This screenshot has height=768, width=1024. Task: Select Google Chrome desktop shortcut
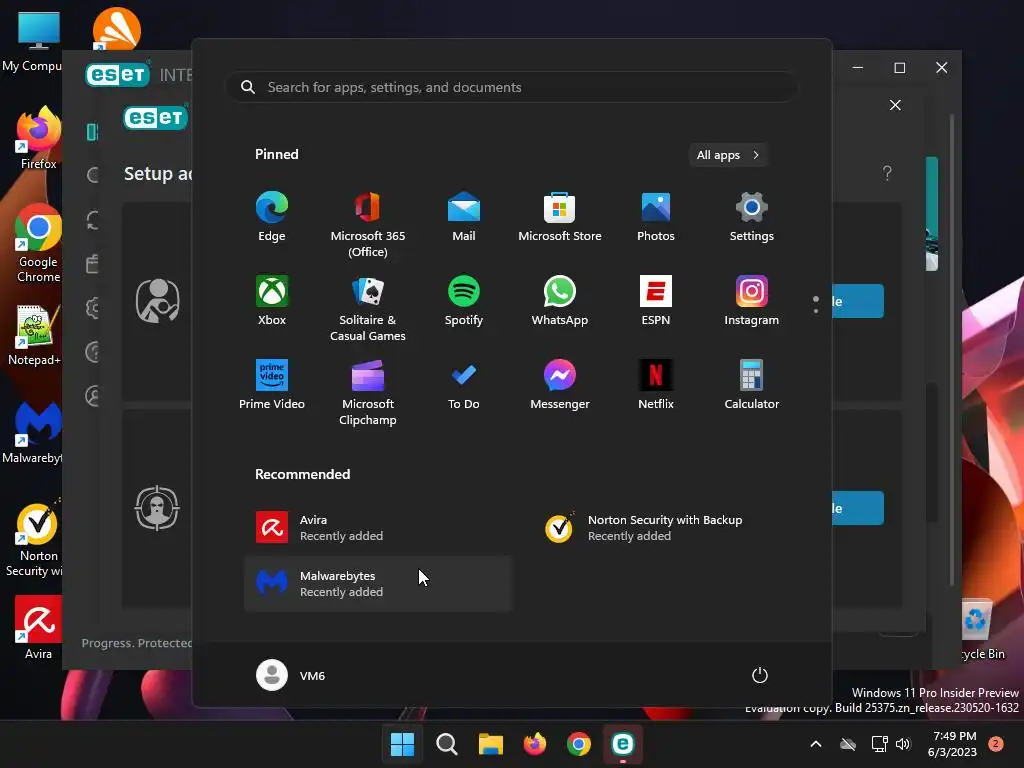(38, 243)
